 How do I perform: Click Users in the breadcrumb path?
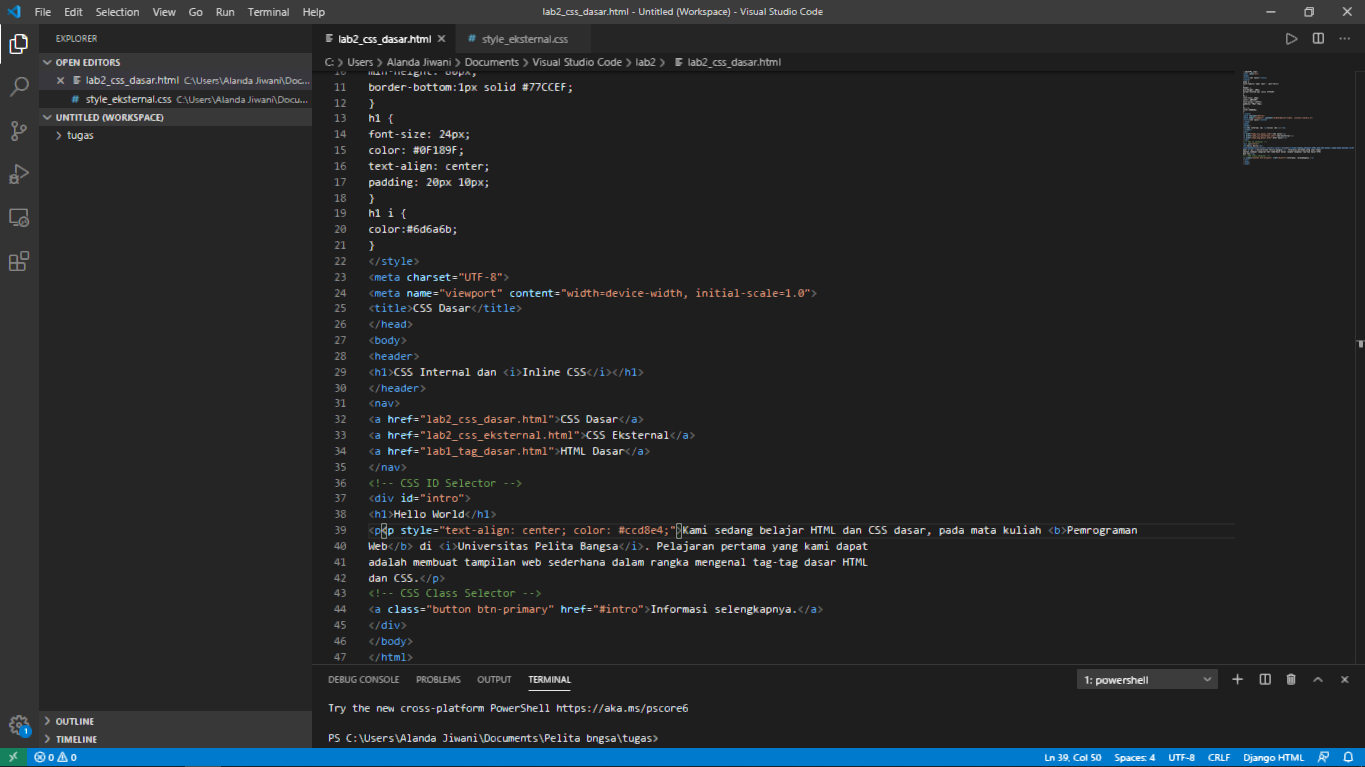click(360, 62)
